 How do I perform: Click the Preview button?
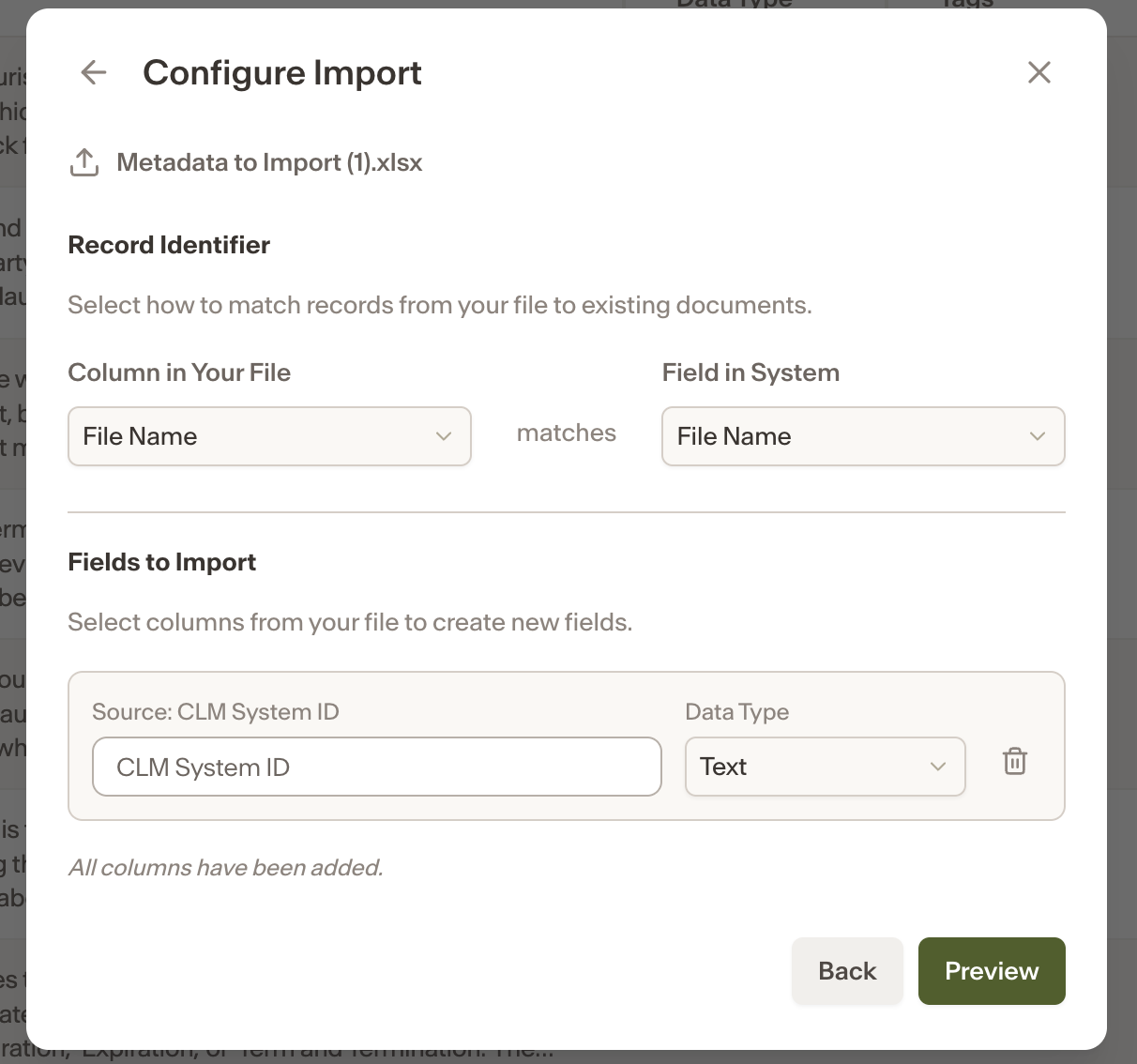coord(992,971)
